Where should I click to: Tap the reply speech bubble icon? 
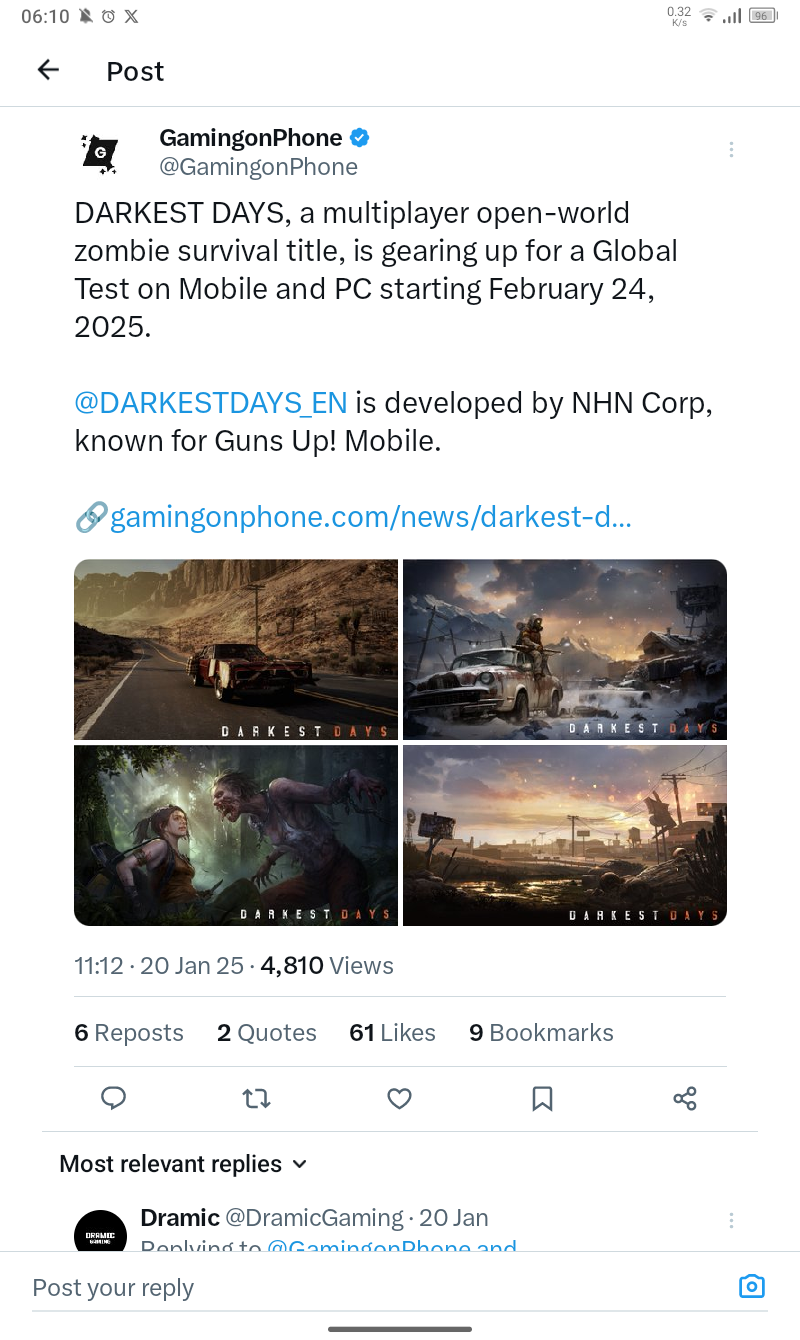coord(114,1099)
